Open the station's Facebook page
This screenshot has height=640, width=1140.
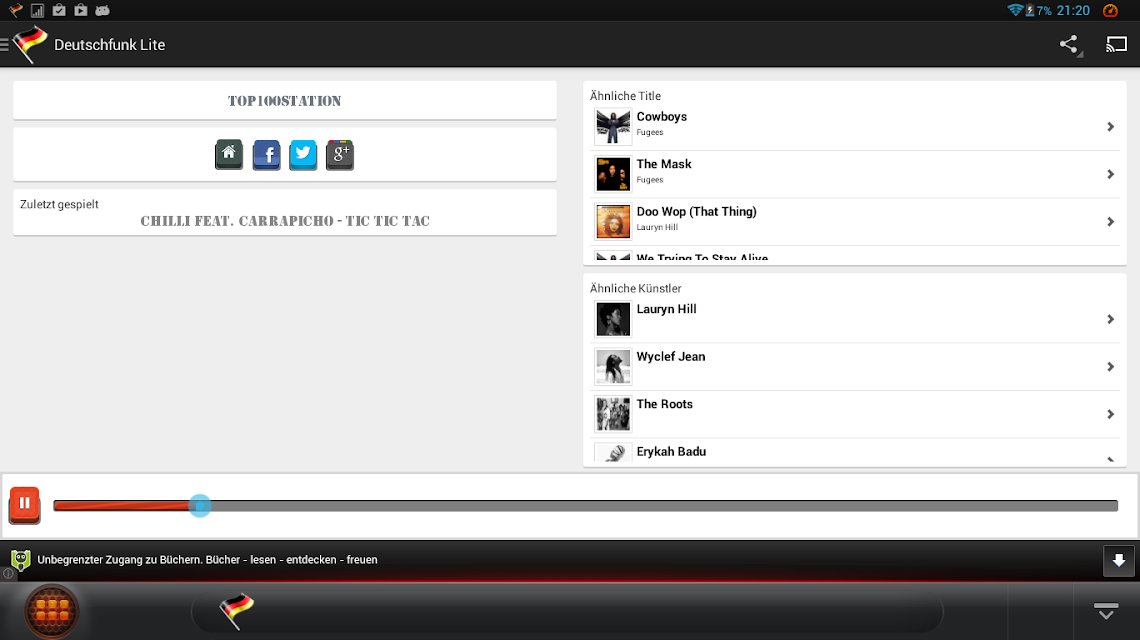(267, 155)
